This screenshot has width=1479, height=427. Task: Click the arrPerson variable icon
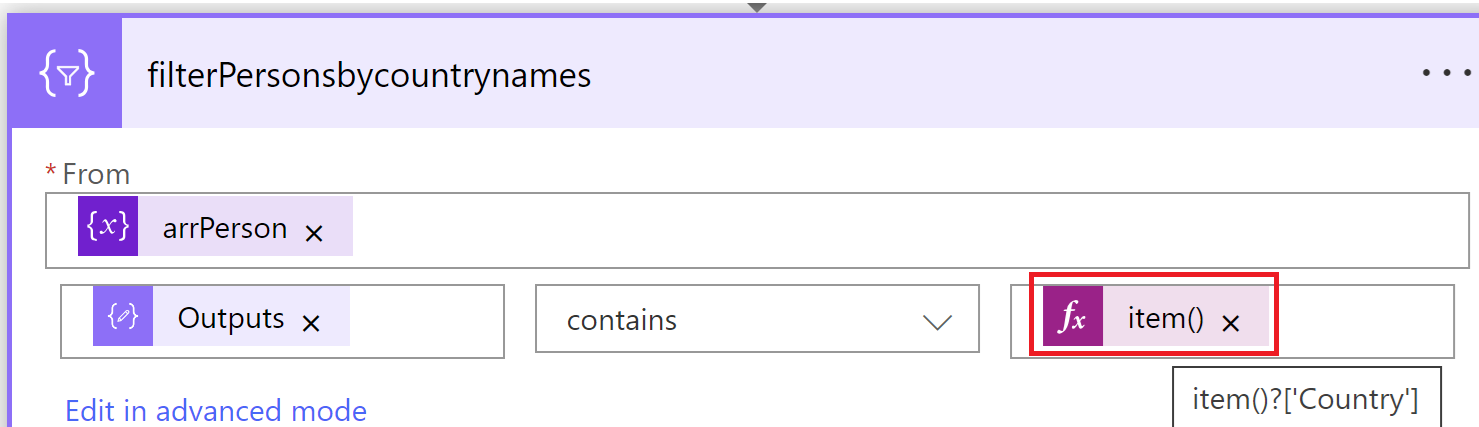pyautogui.click(x=108, y=227)
